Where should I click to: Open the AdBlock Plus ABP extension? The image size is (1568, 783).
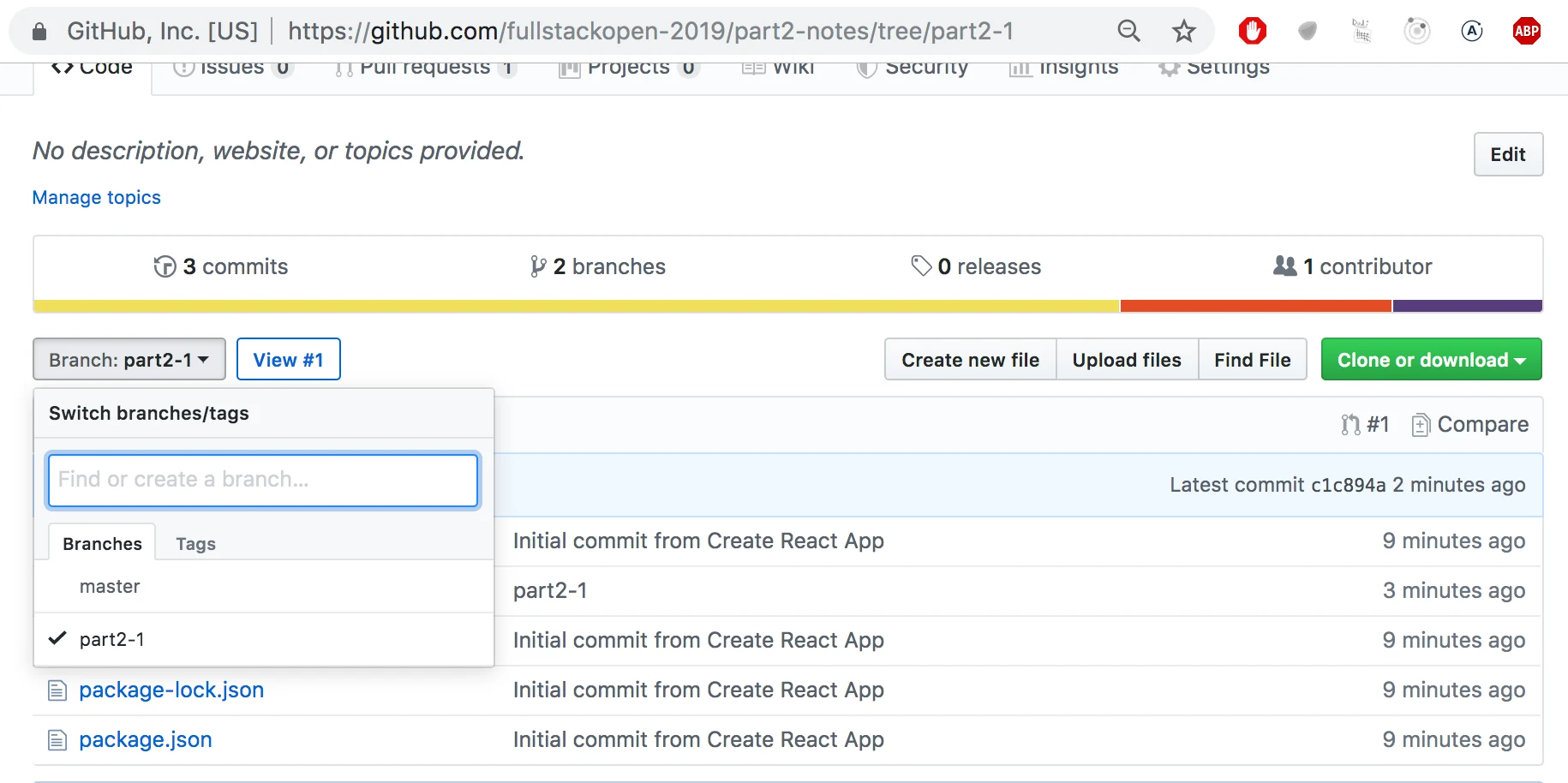1526,31
